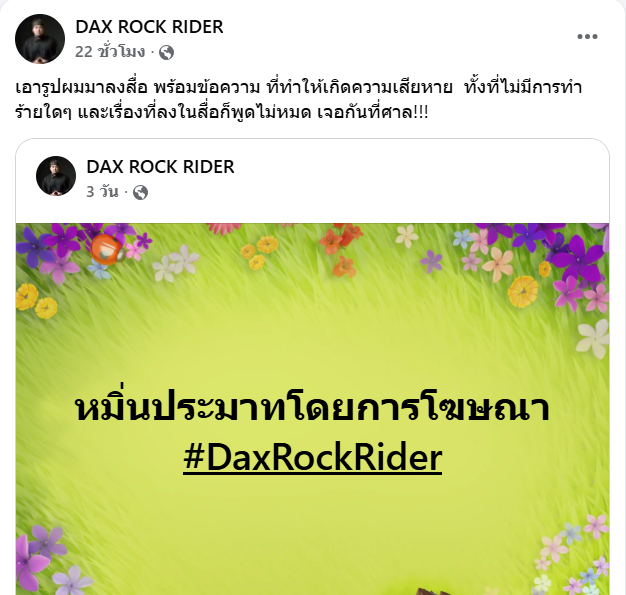Image resolution: width=626 pixels, height=595 pixels.
Task: Open the DAX ROCK RIDER name in shared post
Action: pos(160,167)
